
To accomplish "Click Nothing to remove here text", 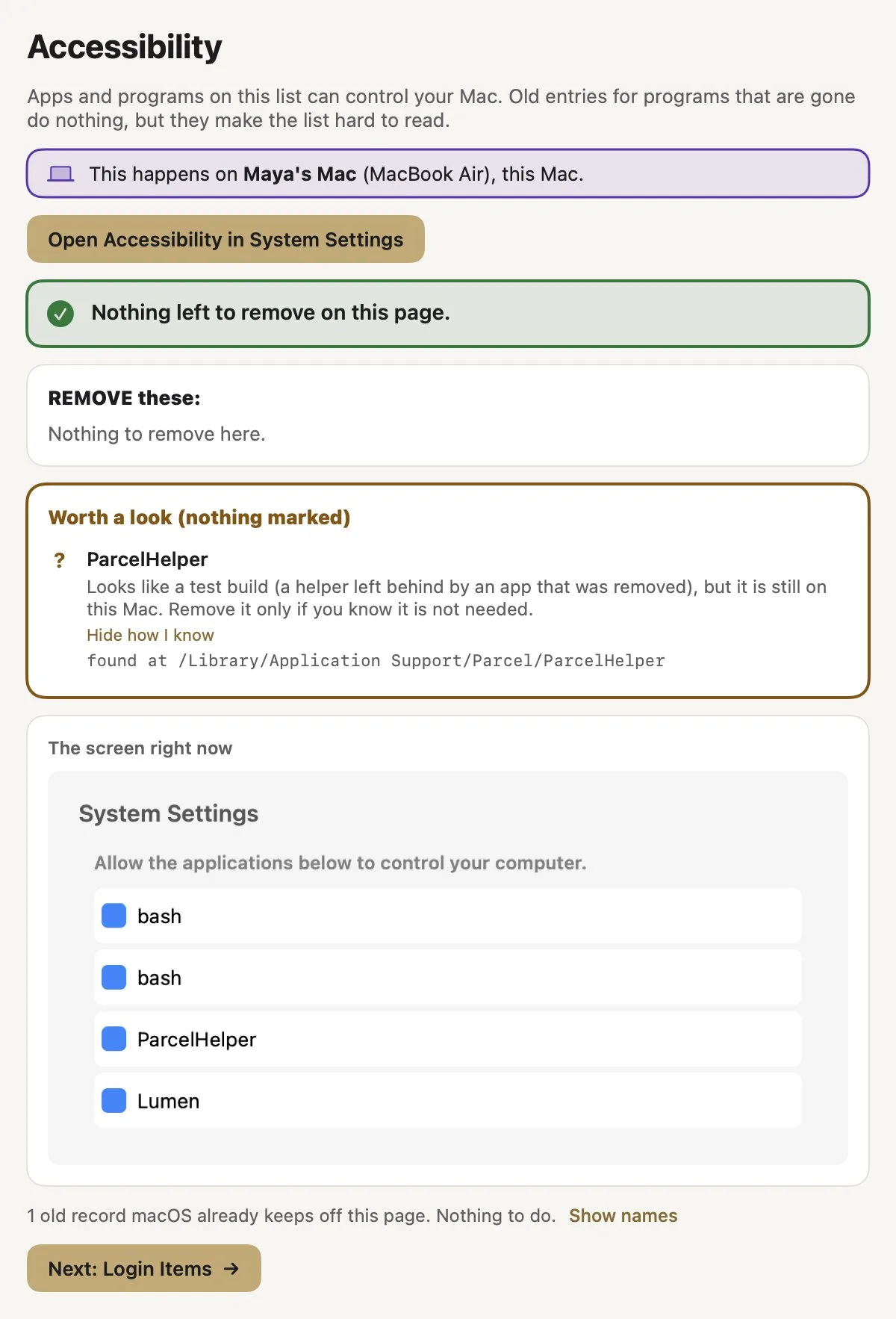I will click(x=157, y=434).
